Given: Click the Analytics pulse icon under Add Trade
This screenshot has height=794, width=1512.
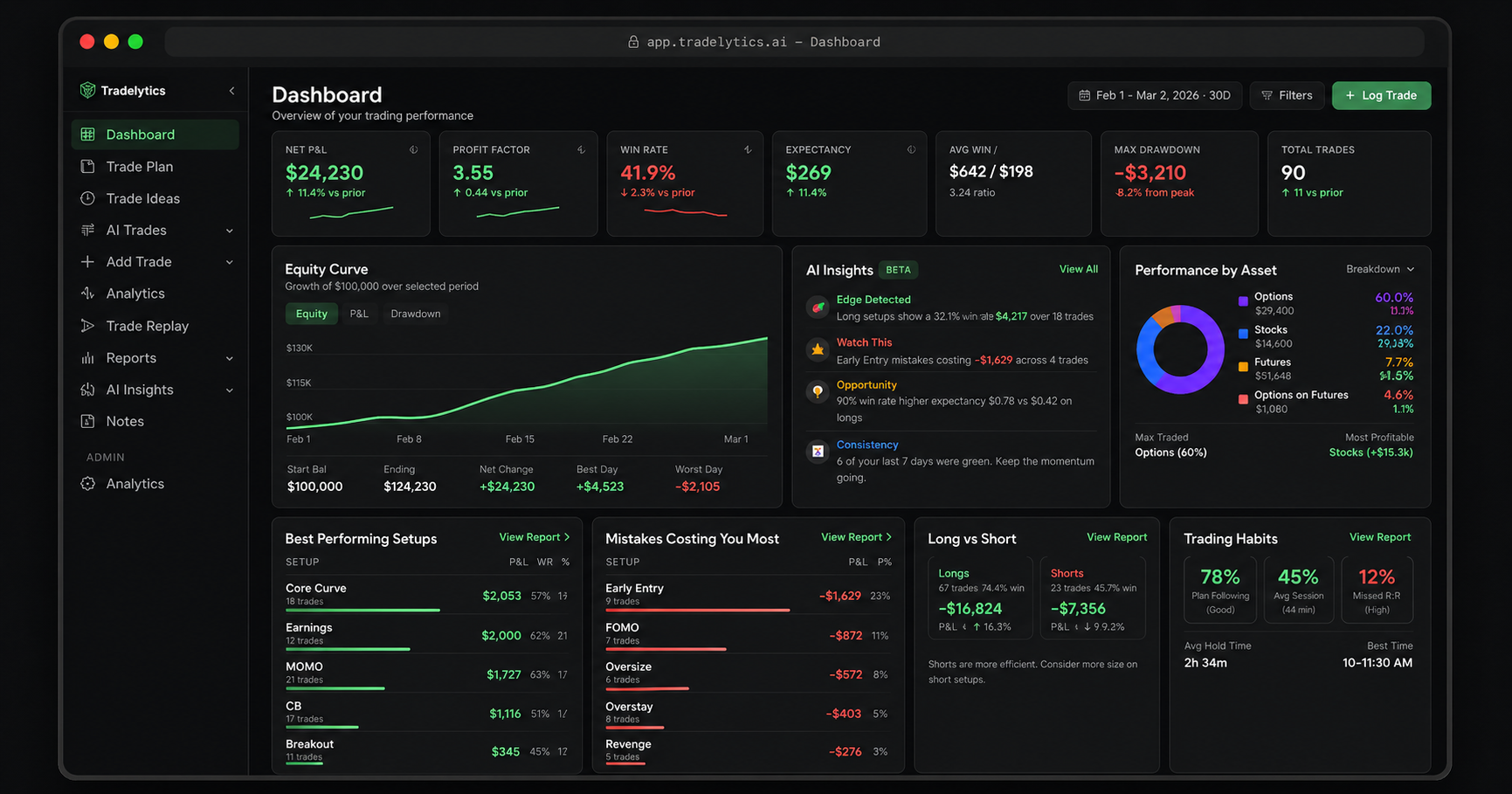Looking at the screenshot, I should pyautogui.click(x=87, y=293).
